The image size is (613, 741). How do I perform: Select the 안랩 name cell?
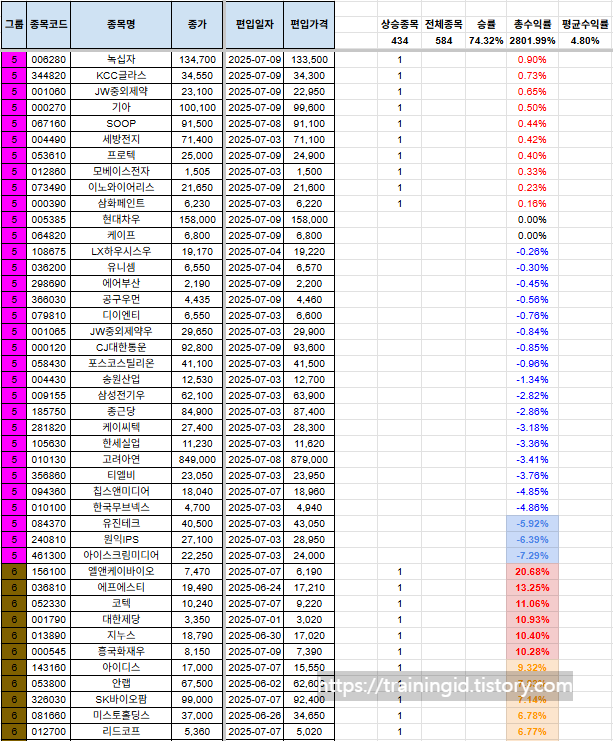tap(121, 684)
